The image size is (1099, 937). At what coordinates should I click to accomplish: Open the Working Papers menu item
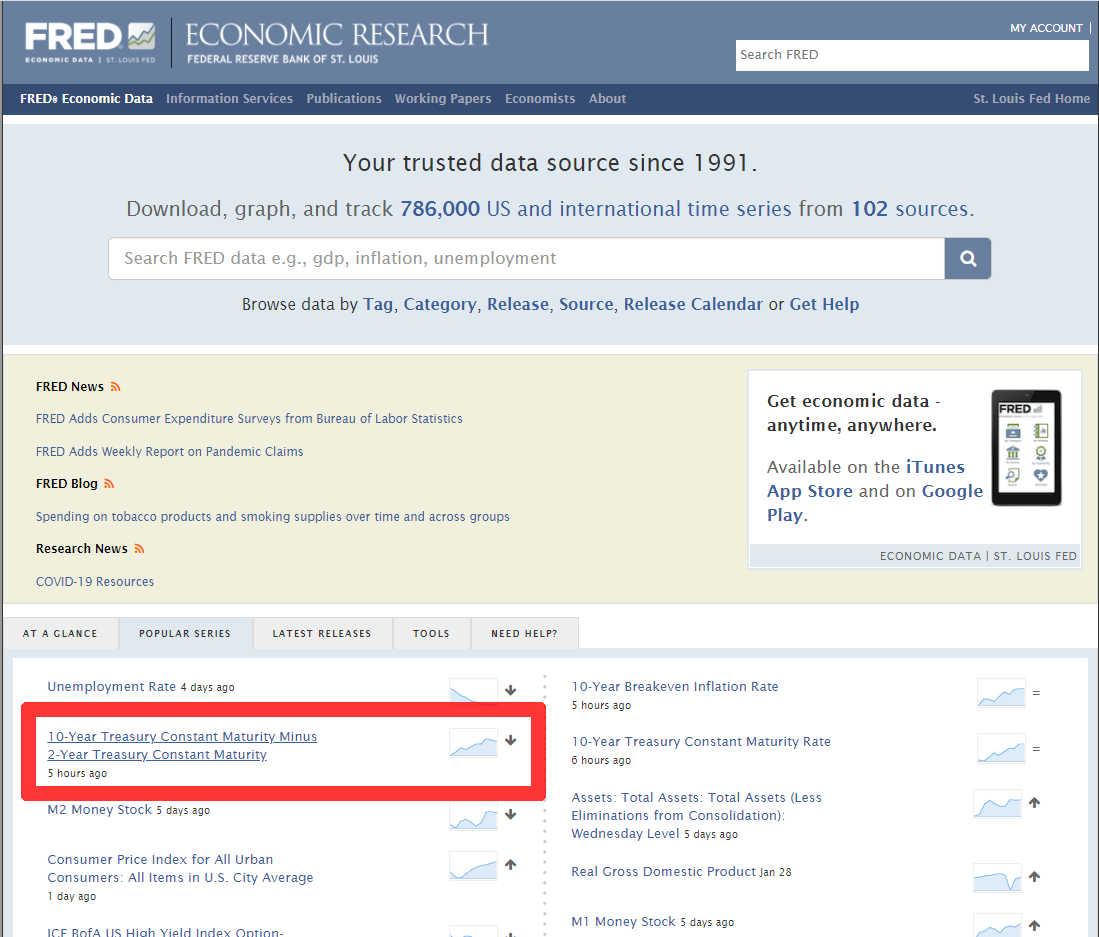pyautogui.click(x=443, y=99)
